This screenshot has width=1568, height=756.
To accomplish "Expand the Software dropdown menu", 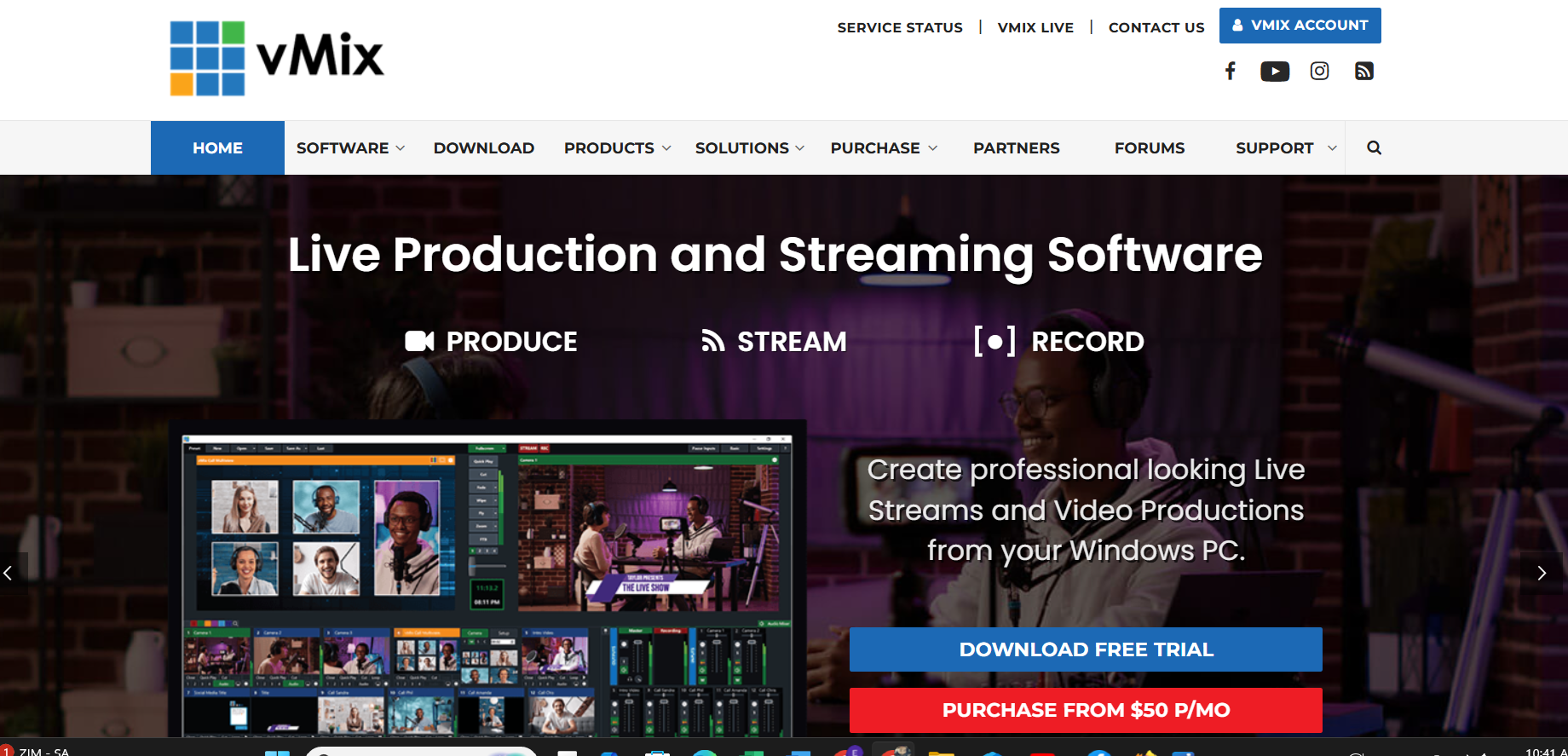I will [x=350, y=147].
